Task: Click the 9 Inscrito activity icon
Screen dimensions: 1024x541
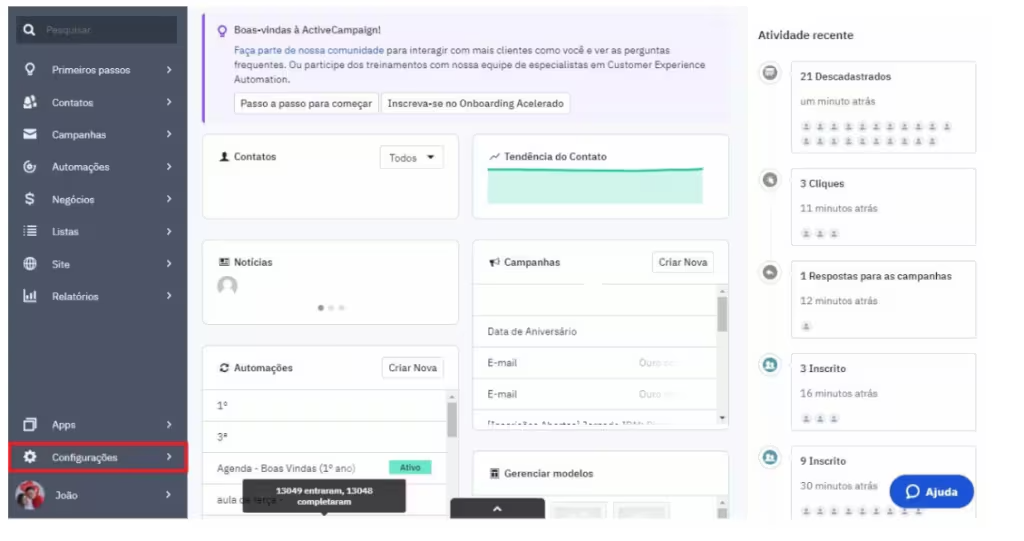Action: click(770, 457)
